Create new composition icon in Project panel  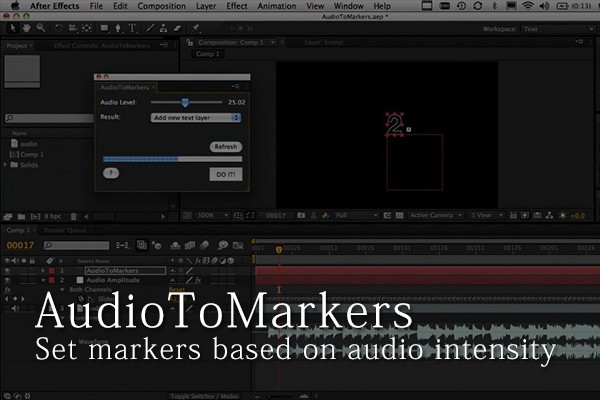(35, 217)
